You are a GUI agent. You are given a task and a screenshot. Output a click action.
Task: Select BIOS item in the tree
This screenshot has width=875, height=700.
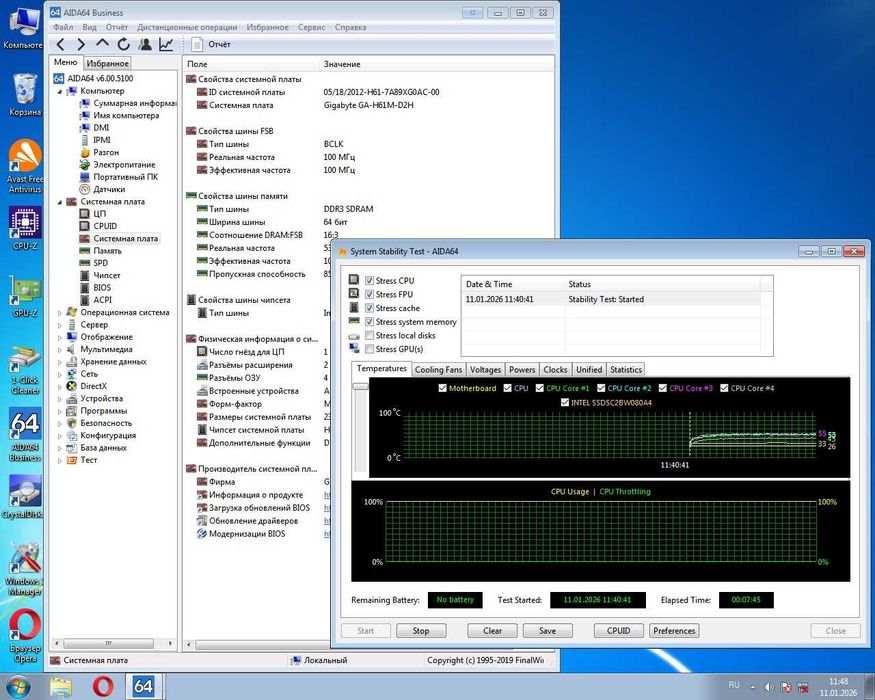pyautogui.click(x=95, y=287)
